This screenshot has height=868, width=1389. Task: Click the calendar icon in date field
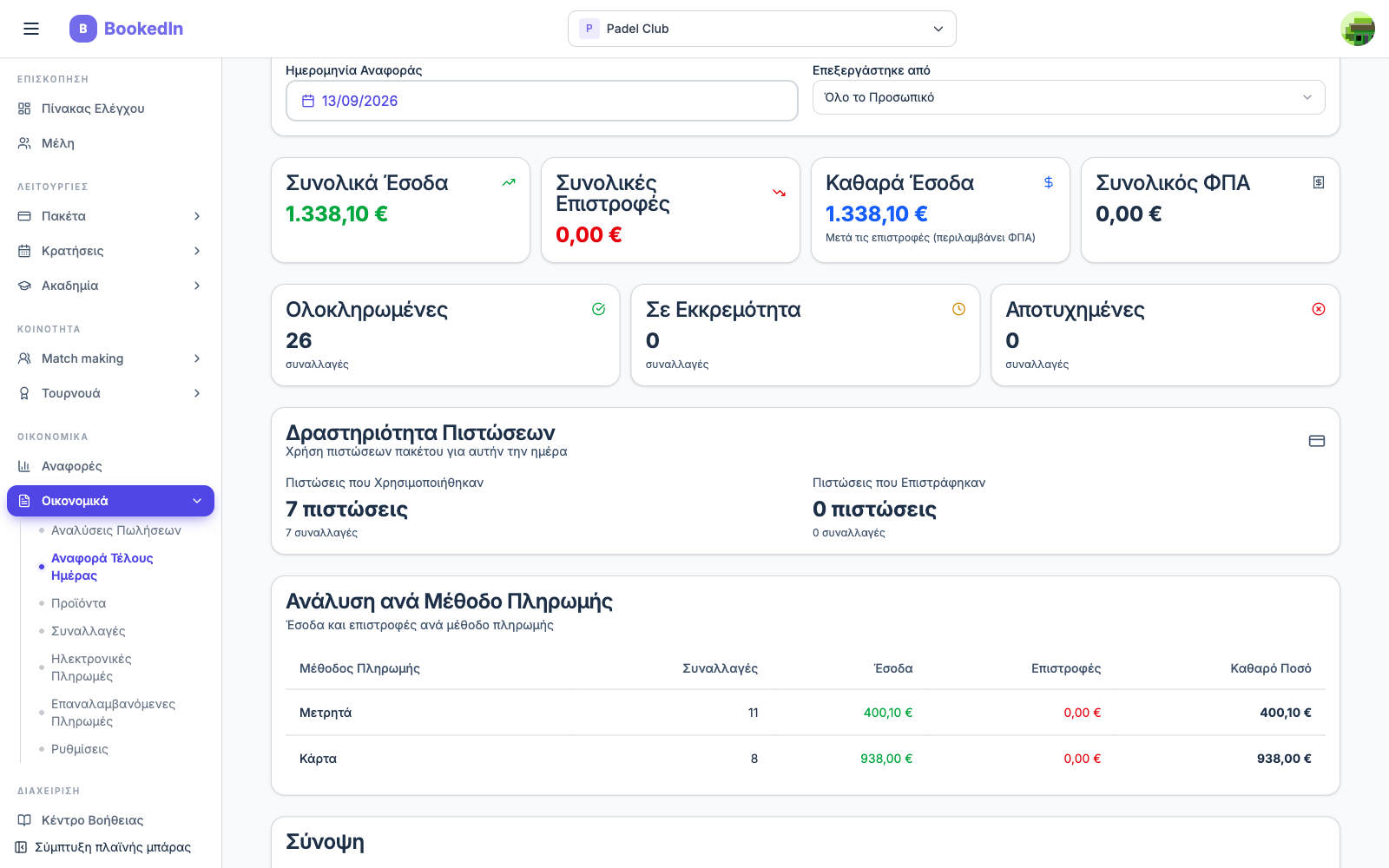(x=307, y=101)
